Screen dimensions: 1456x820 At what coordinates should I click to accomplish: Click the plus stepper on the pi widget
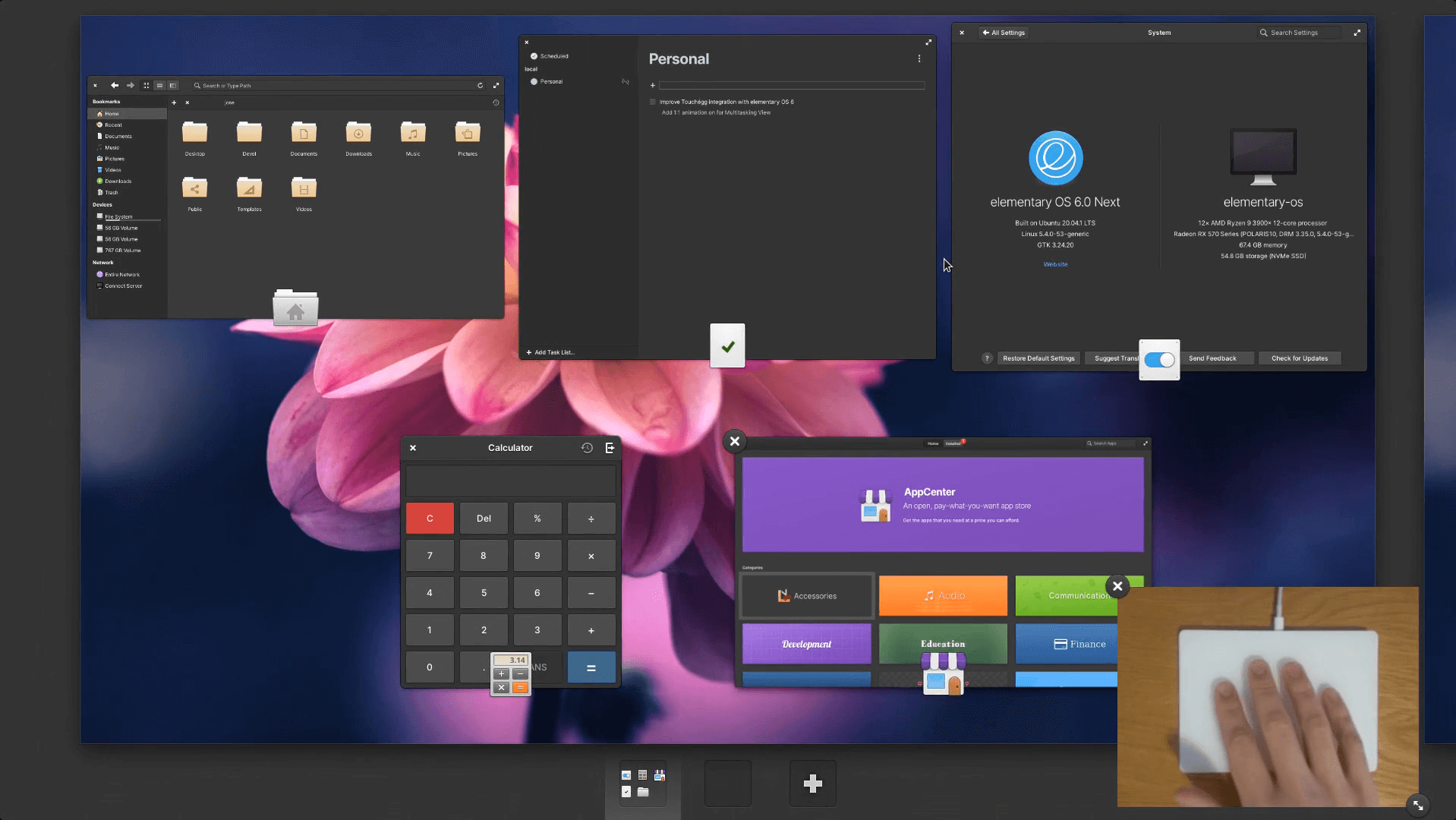tap(502, 673)
